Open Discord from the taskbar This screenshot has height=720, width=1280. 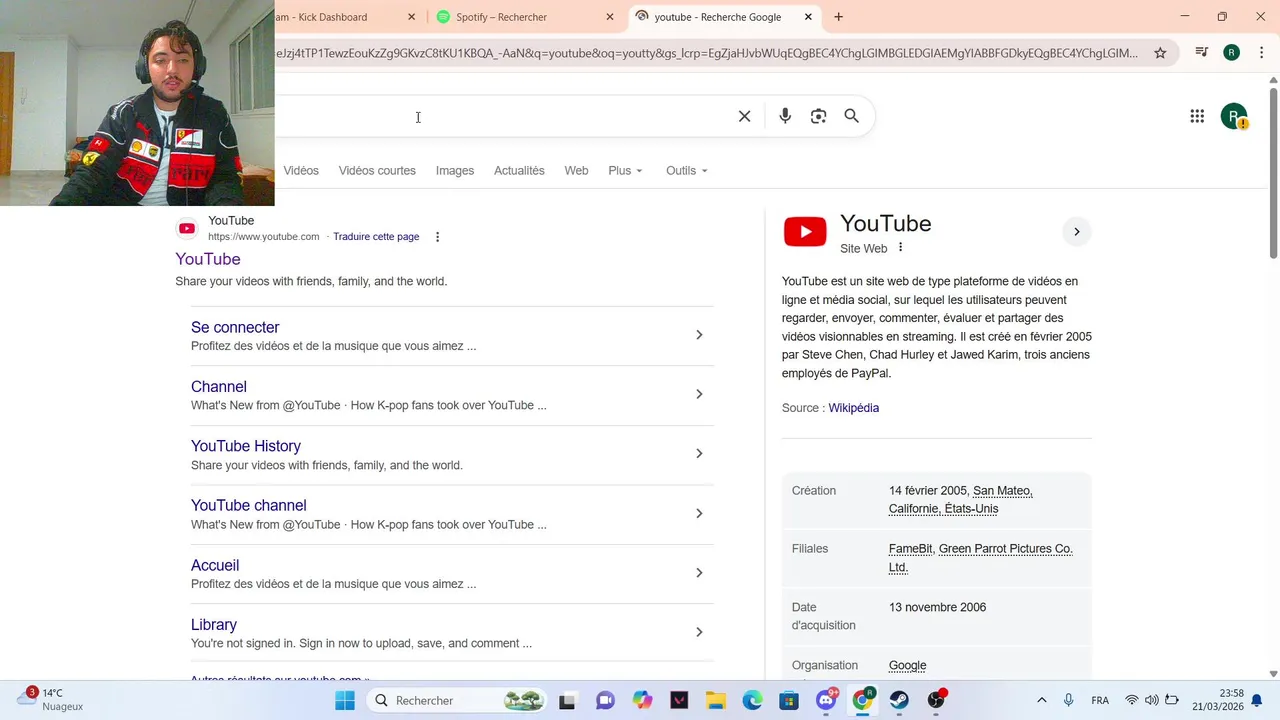pos(826,700)
